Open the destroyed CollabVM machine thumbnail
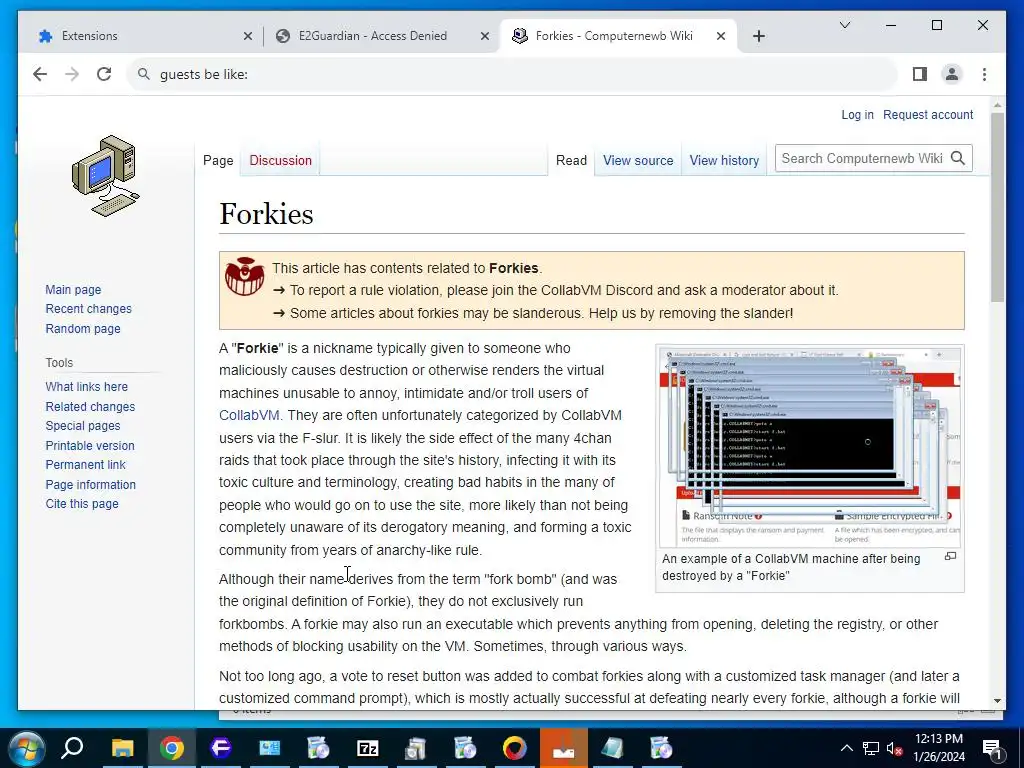 810,447
